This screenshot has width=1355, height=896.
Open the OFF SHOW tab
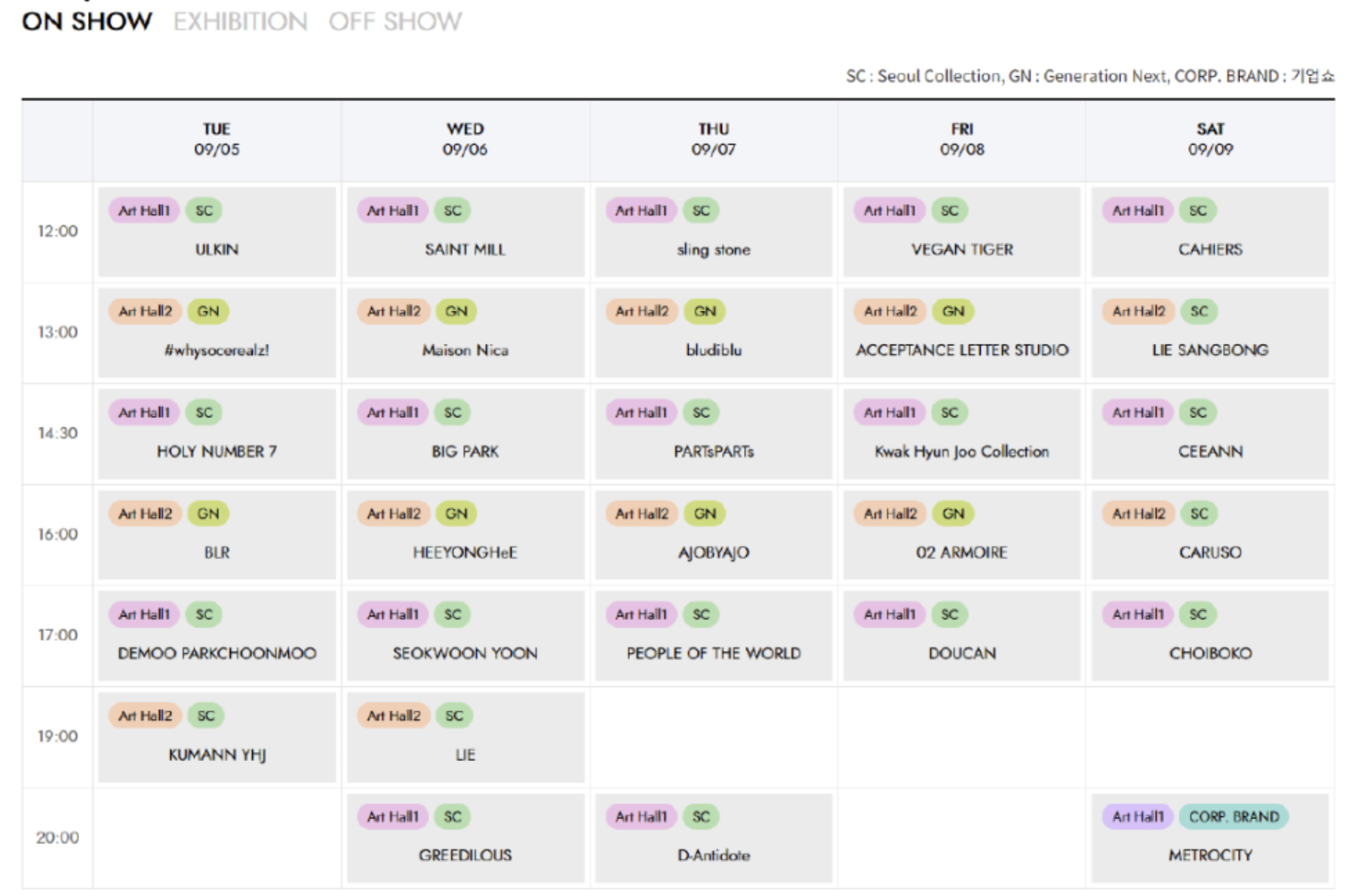[395, 21]
